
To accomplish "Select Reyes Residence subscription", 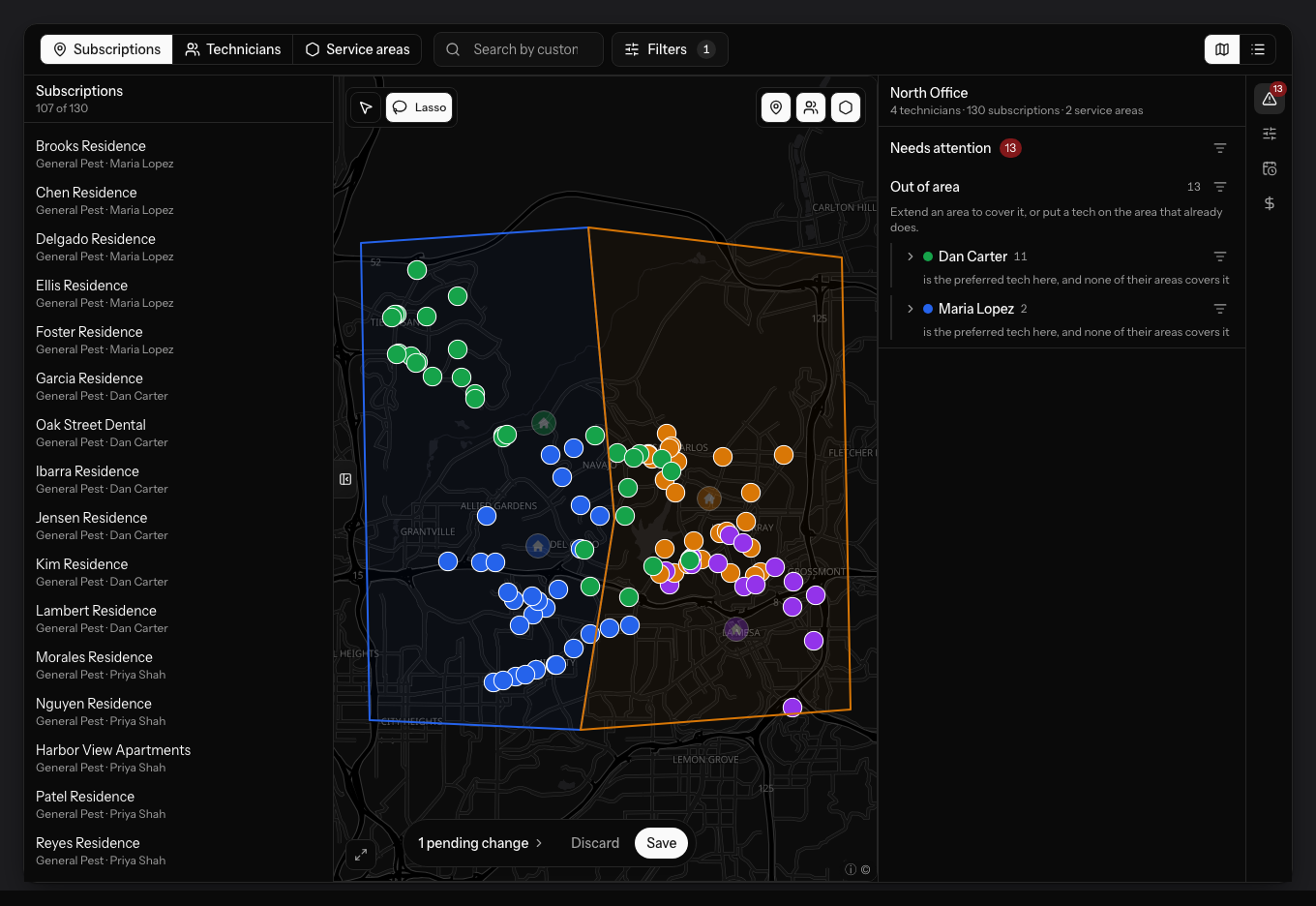I will [x=179, y=851].
